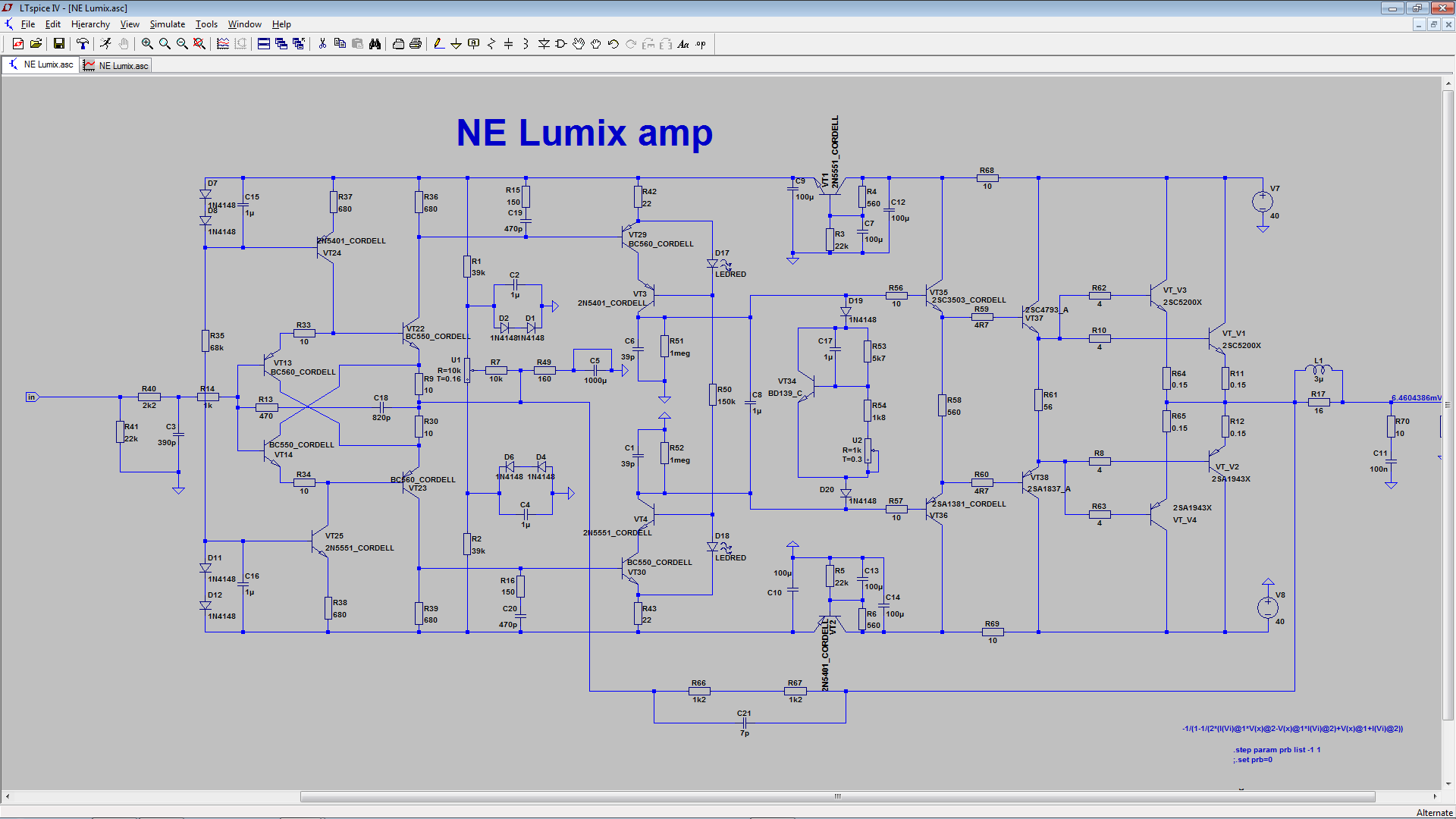Choose the Inductor placement tool
This screenshot has width=1456, height=819.
coord(526,44)
